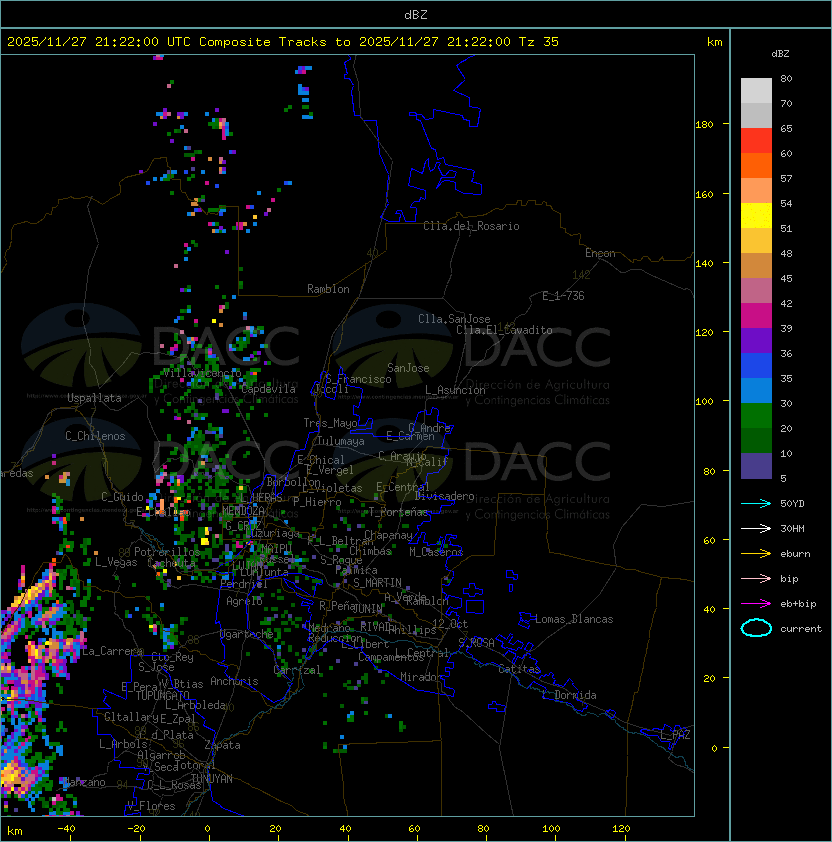Click the 'Manzano' map label
The width and height of the screenshot is (832, 842).
[x=85, y=782]
